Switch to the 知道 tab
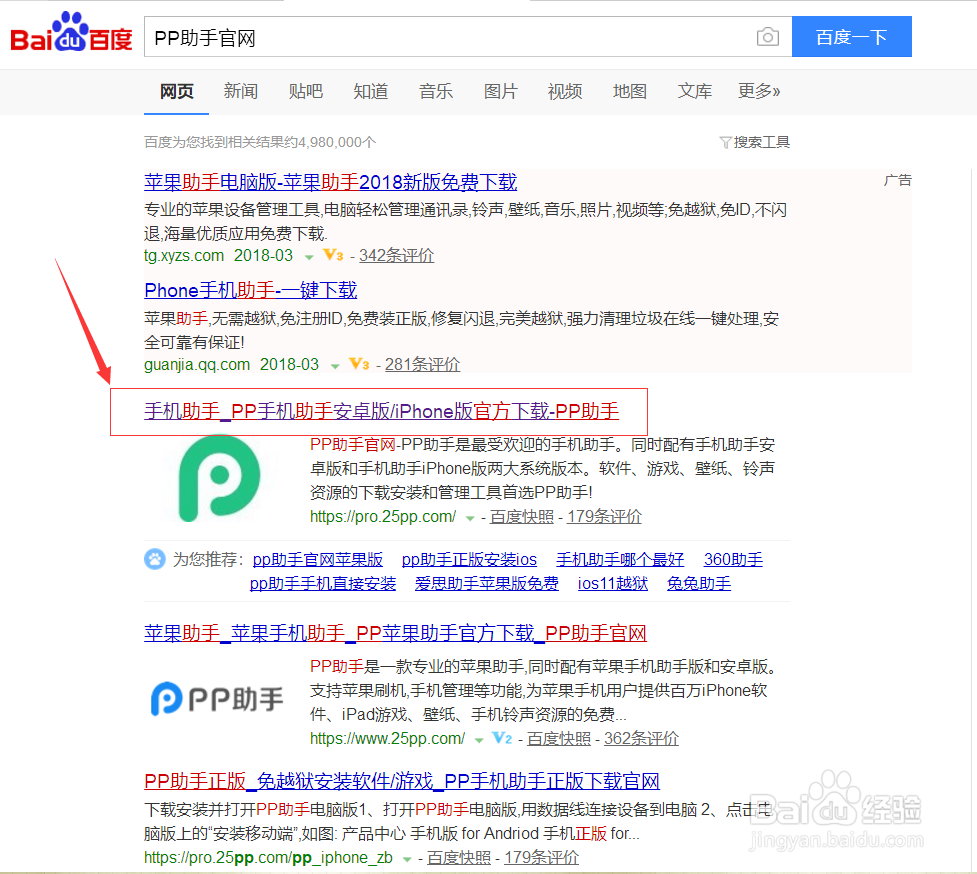The width and height of the screenshot is (977, 874). click(371, 92)
